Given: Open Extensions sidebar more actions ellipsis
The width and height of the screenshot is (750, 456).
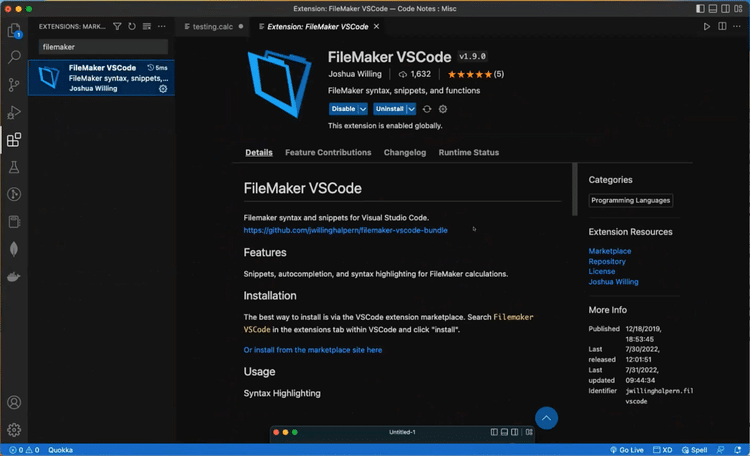Looking at the screenshot, I should (162, 26).
